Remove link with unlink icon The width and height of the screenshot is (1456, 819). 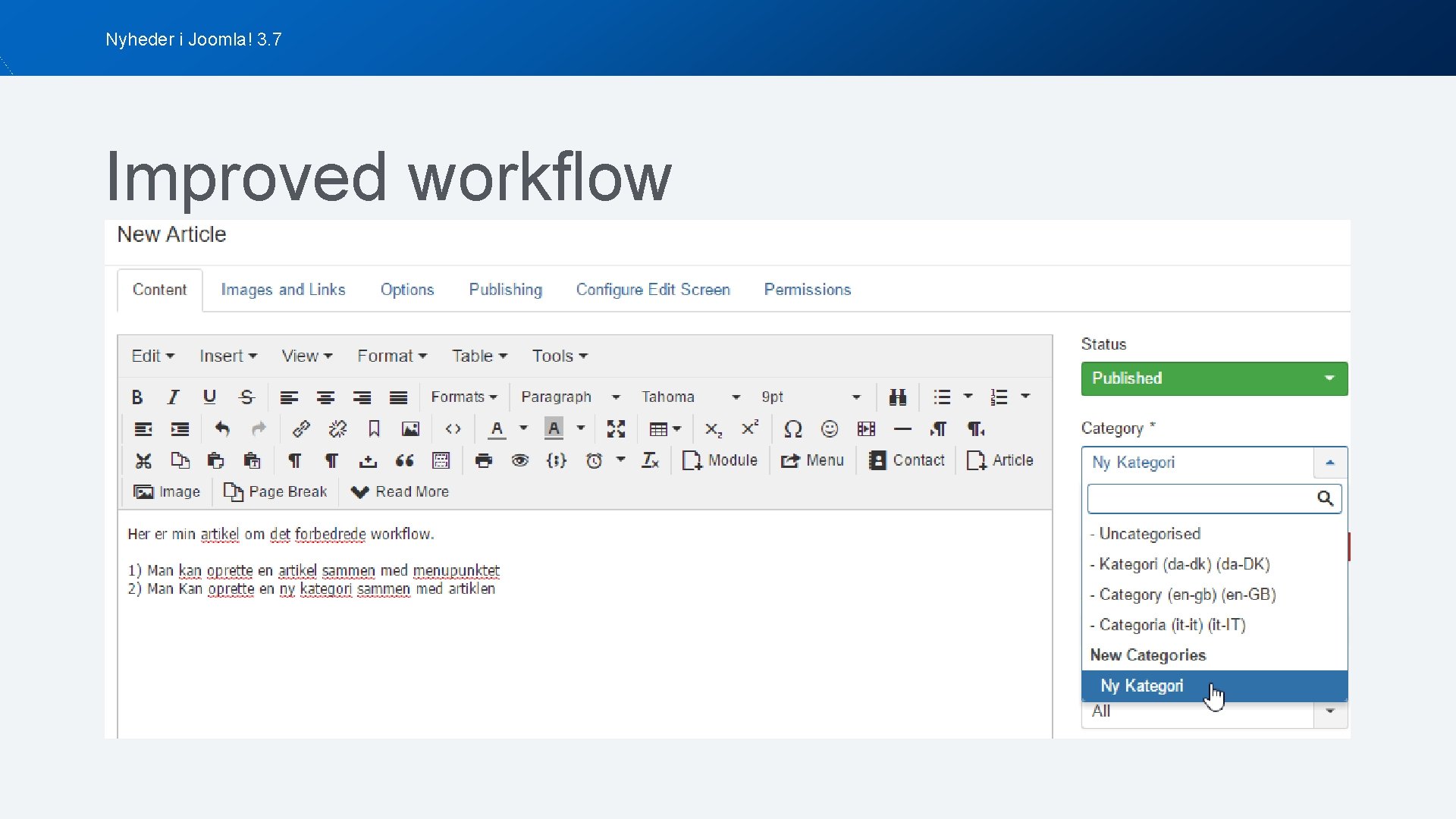337,429
